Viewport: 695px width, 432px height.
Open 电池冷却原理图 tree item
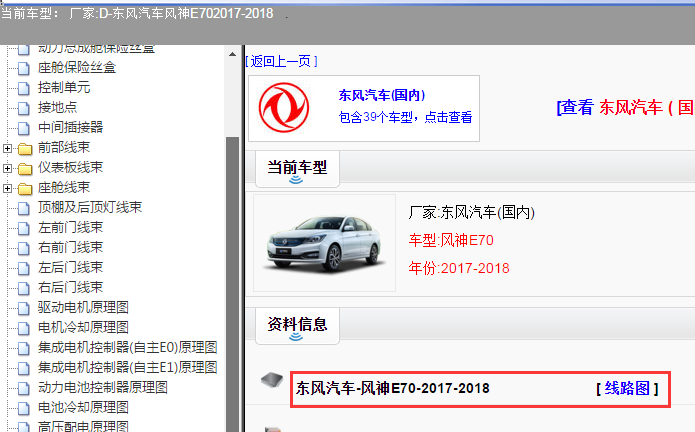(83, 408)
